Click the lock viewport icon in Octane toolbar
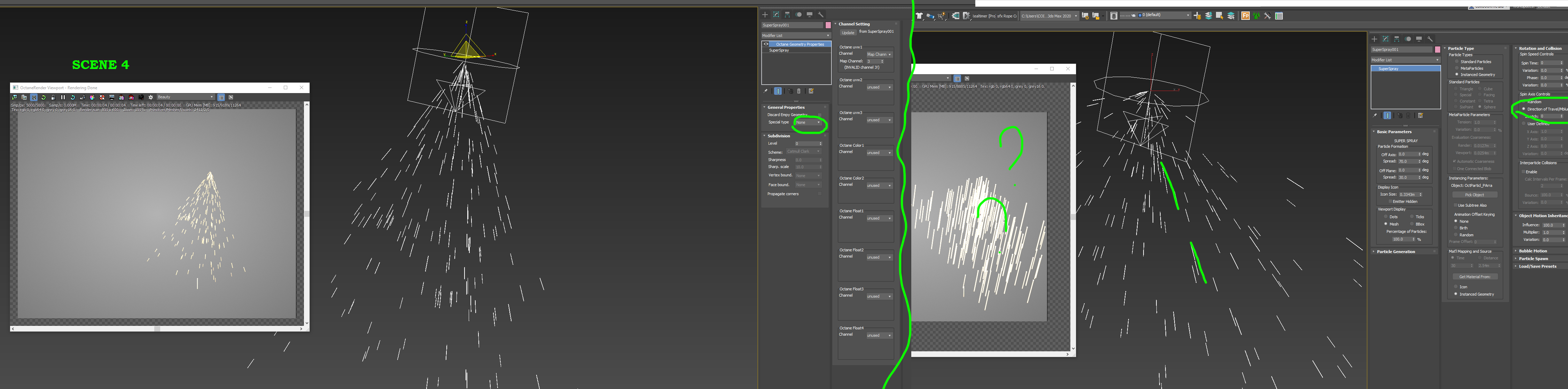Viewport: 1568px width, 389px height. click(54, 97)
